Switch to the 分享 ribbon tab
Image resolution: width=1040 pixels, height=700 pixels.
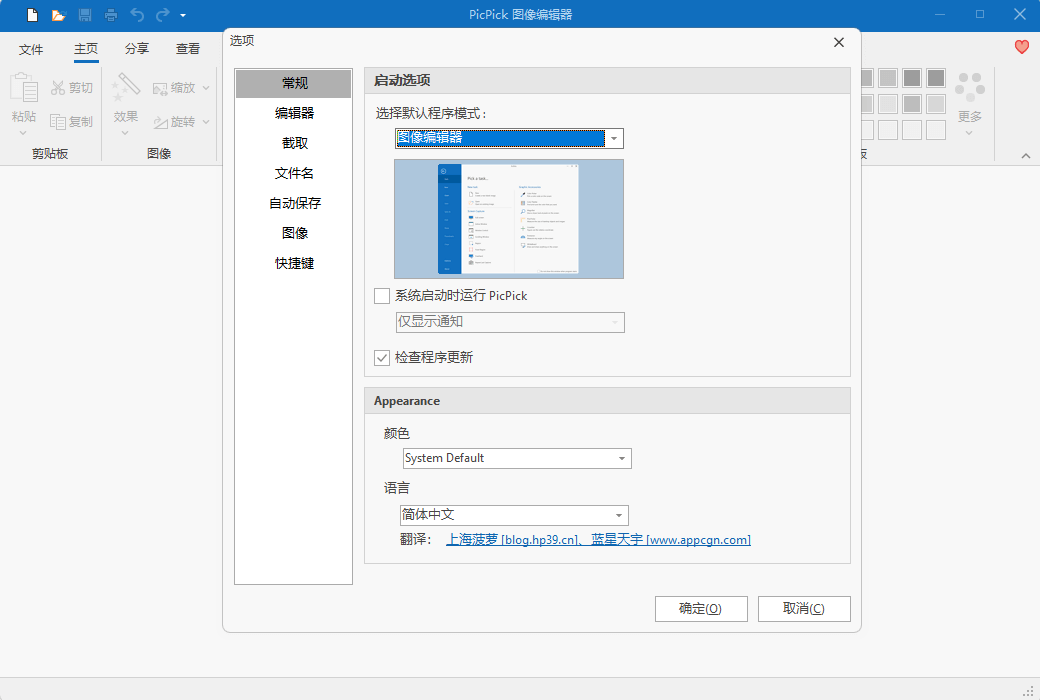click(137, 49)
